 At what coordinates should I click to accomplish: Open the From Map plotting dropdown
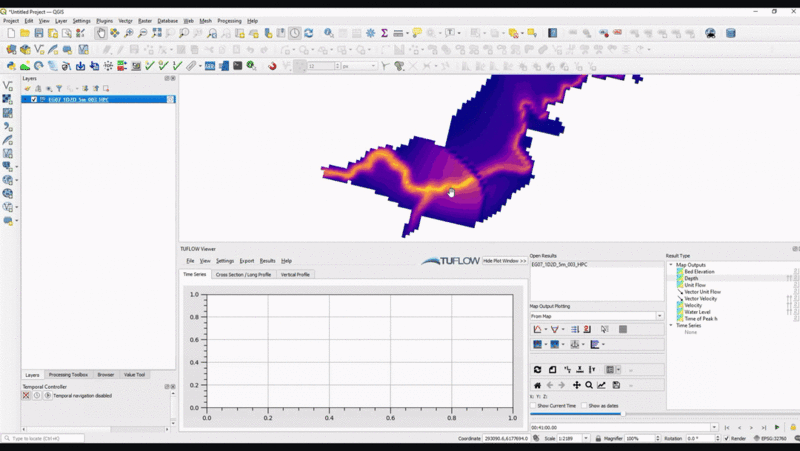pyautogui.click(x=659, y=316)
